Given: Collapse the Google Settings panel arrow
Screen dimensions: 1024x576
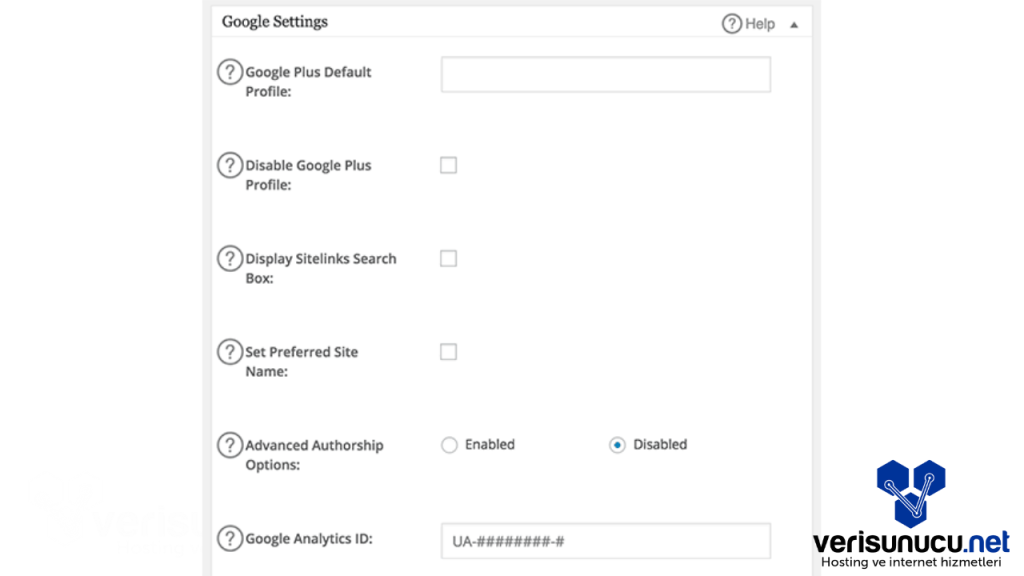Looking at the screenshot, I should click(x=794, y=24).
